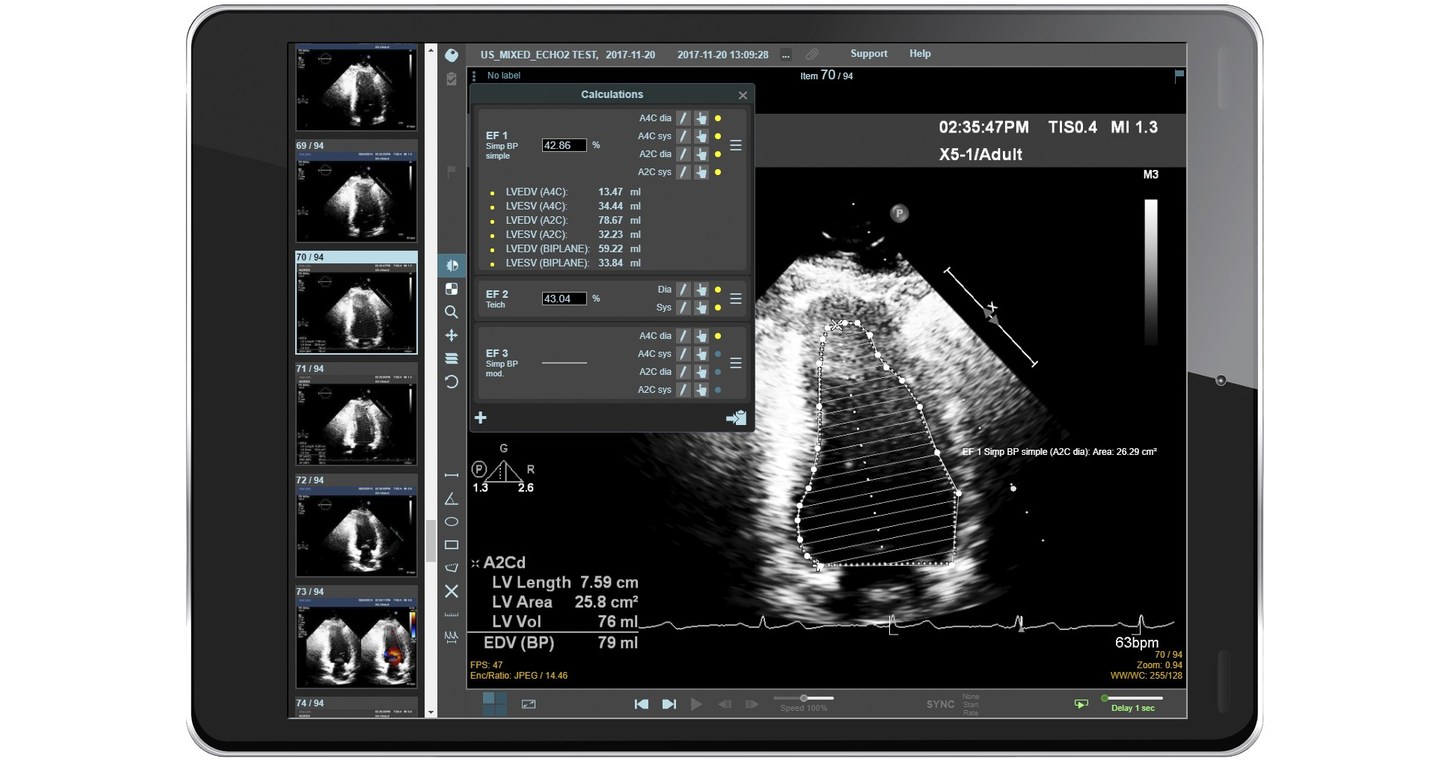This screenshot has width=1453, height=761.
Task: Adjust the playback Speed slider
Action: click(805, 699)
